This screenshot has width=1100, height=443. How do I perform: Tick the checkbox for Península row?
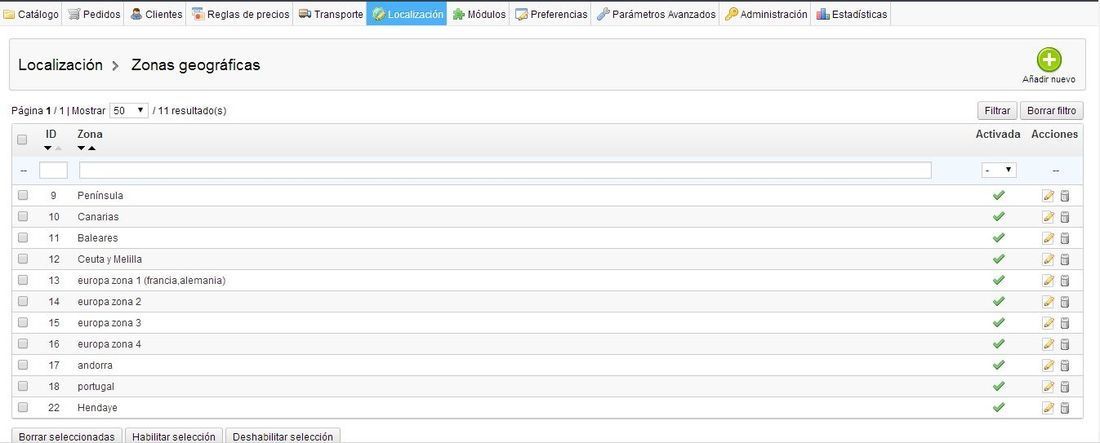tap(22, 195)
